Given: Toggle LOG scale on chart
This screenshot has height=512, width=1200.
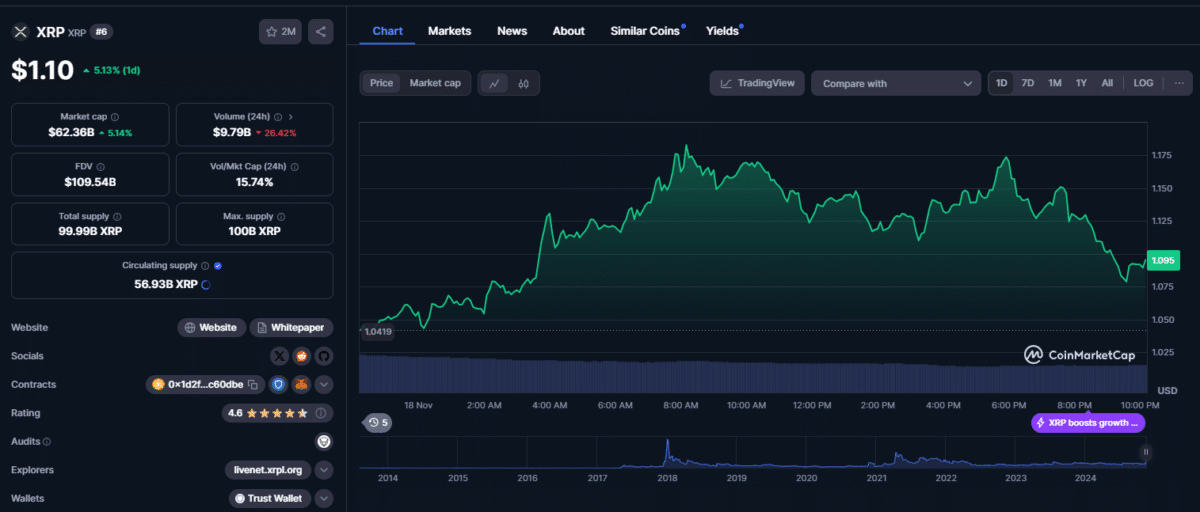Looking at the screenshot, I should tap(1143, 83).
